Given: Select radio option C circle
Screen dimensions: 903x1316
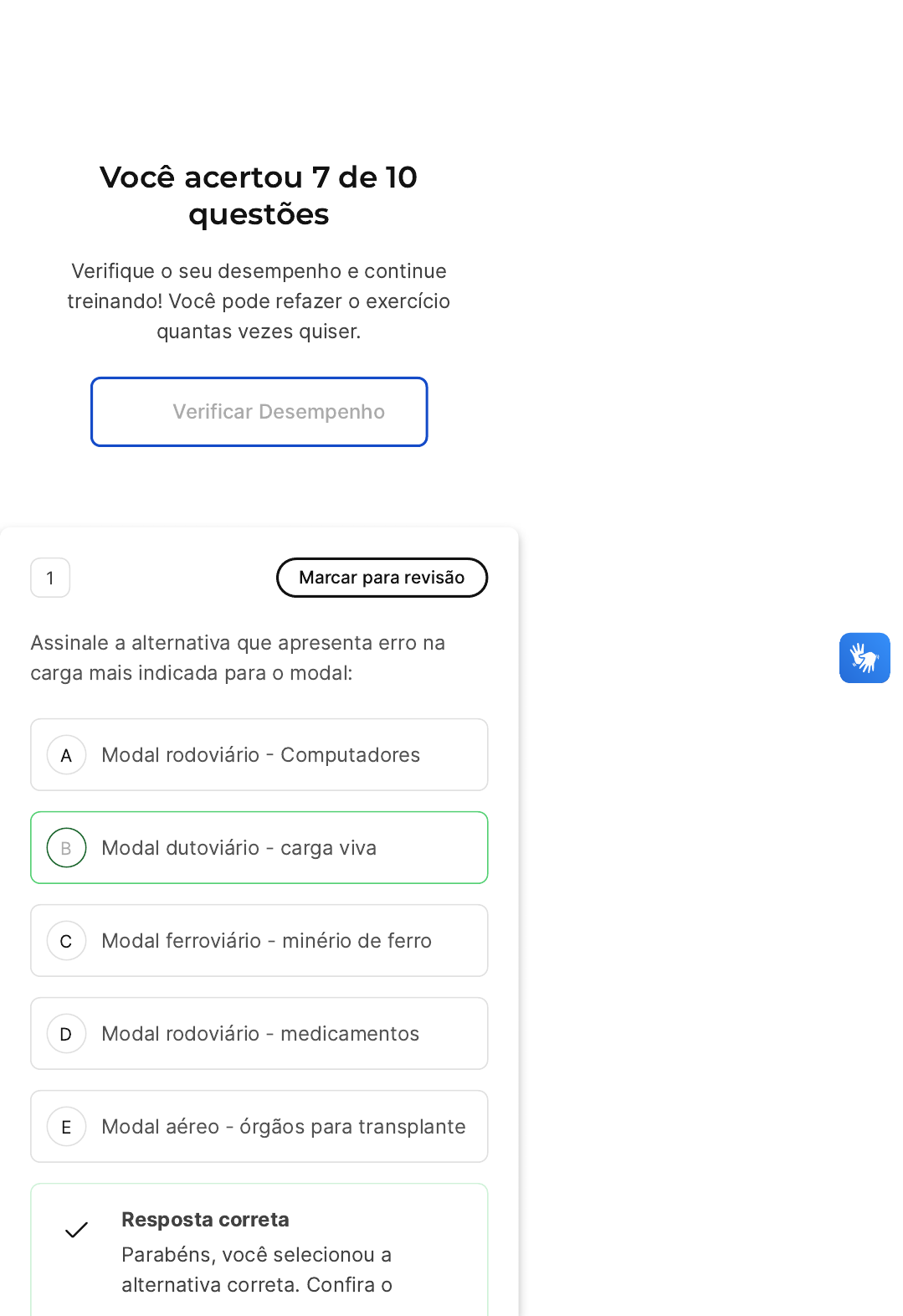Looking at the screenshot, I should tap(66, 941).
